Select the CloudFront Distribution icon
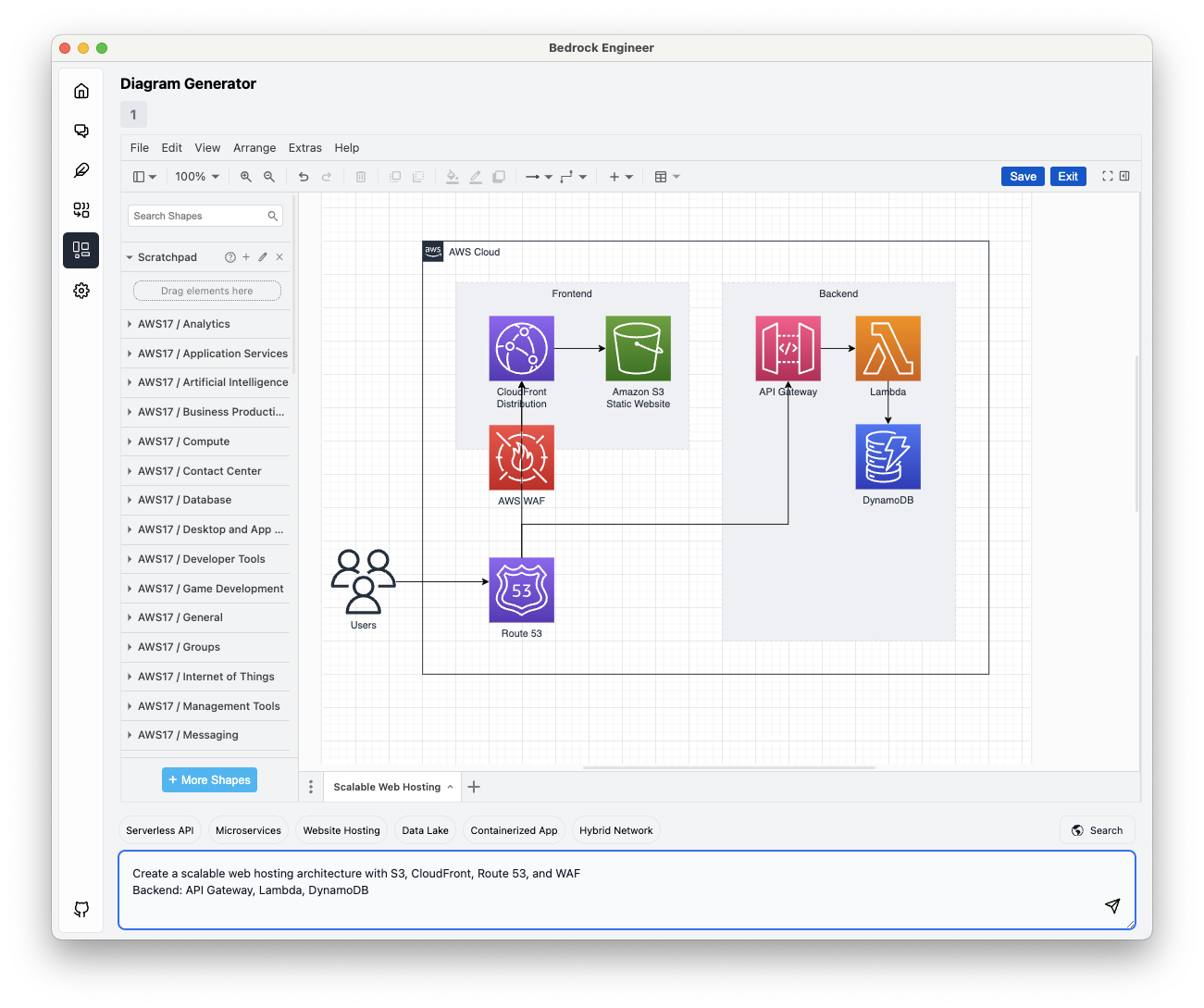 point(522,348)
